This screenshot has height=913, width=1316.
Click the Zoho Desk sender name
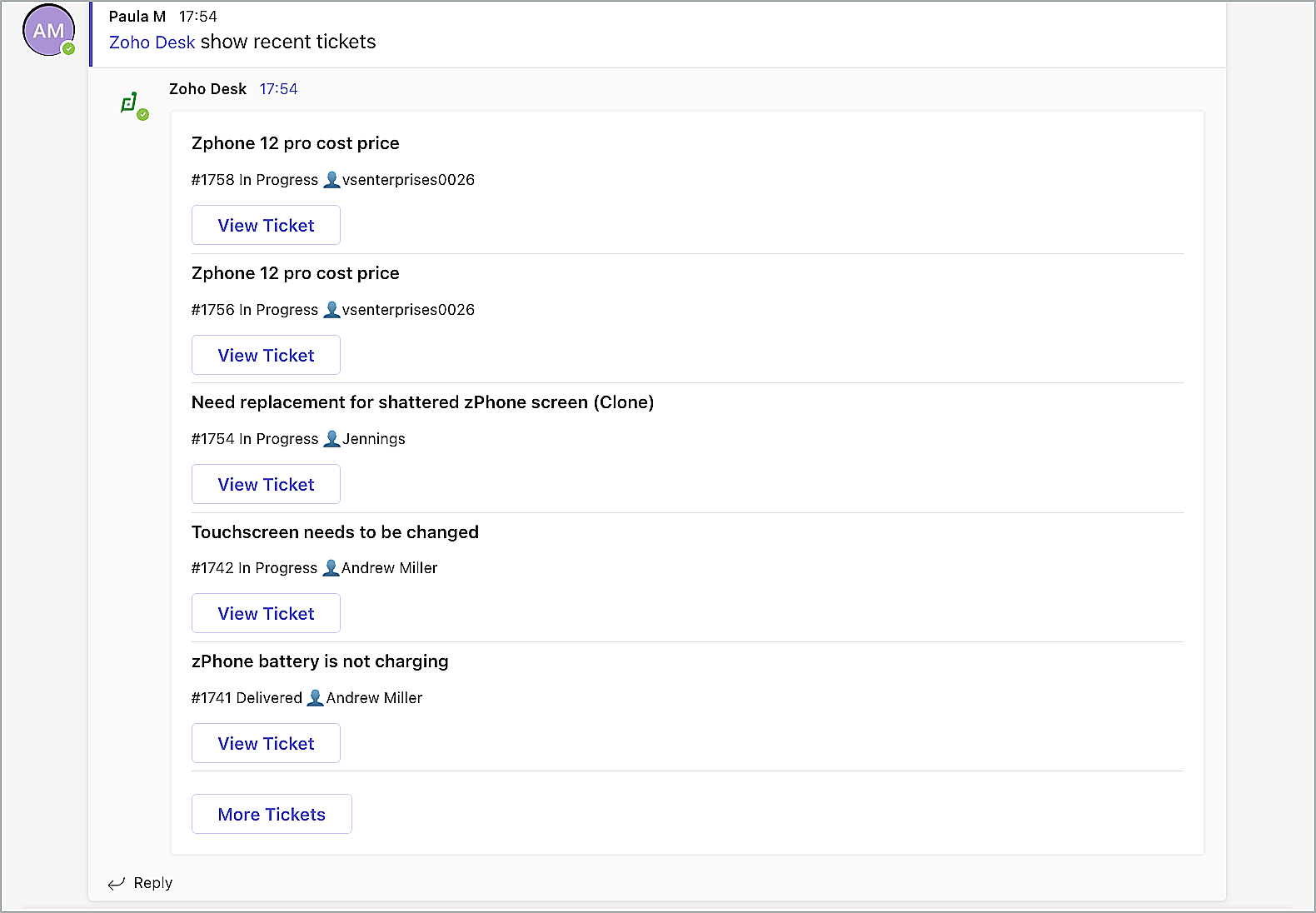point(207,89)
